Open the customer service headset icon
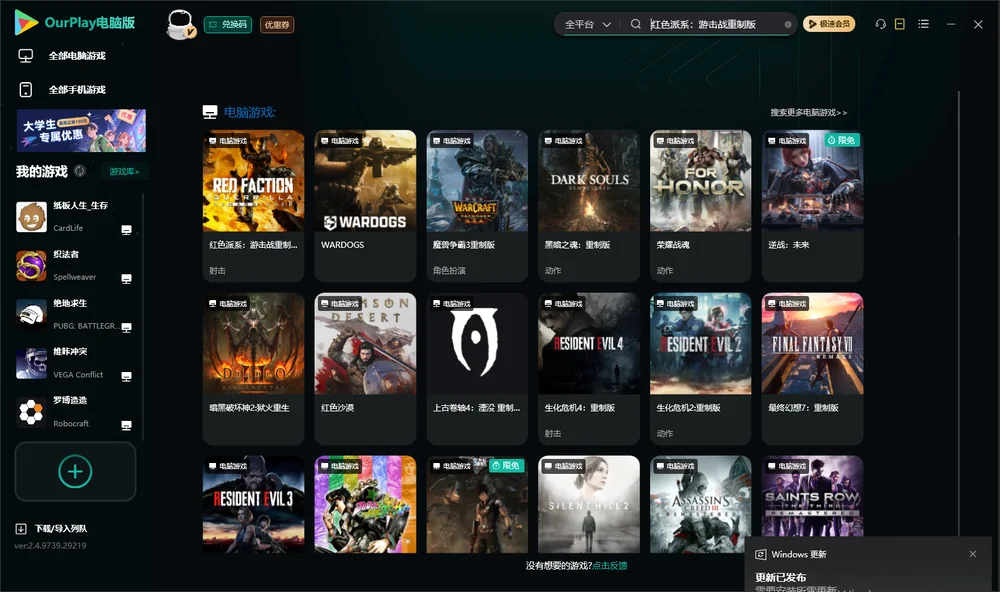The width and height of the screenshot is (1000, 592). click(880, 24)
